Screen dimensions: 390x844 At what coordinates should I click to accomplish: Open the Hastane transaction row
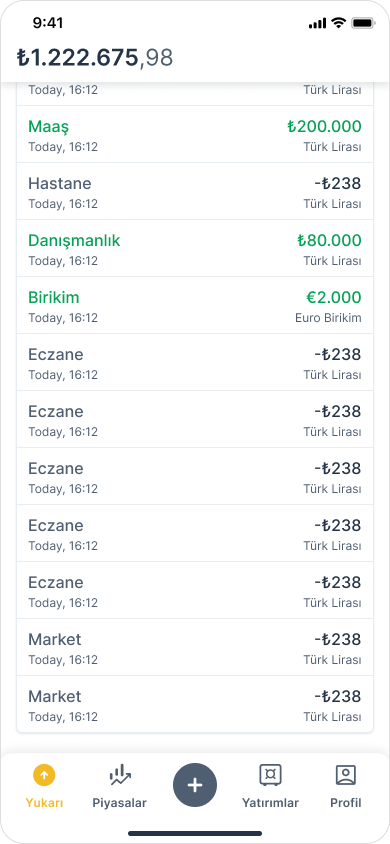click(195, 192)
